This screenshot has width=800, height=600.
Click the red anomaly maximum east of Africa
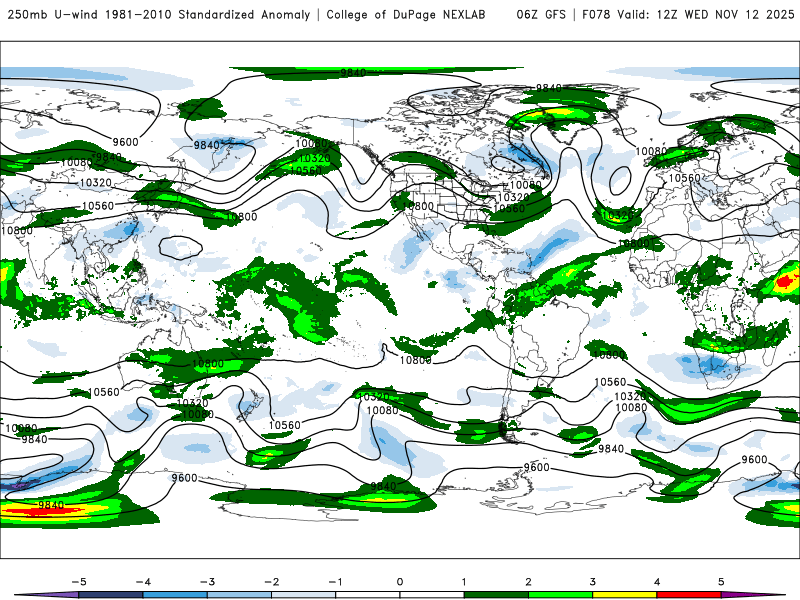(786, 281)
